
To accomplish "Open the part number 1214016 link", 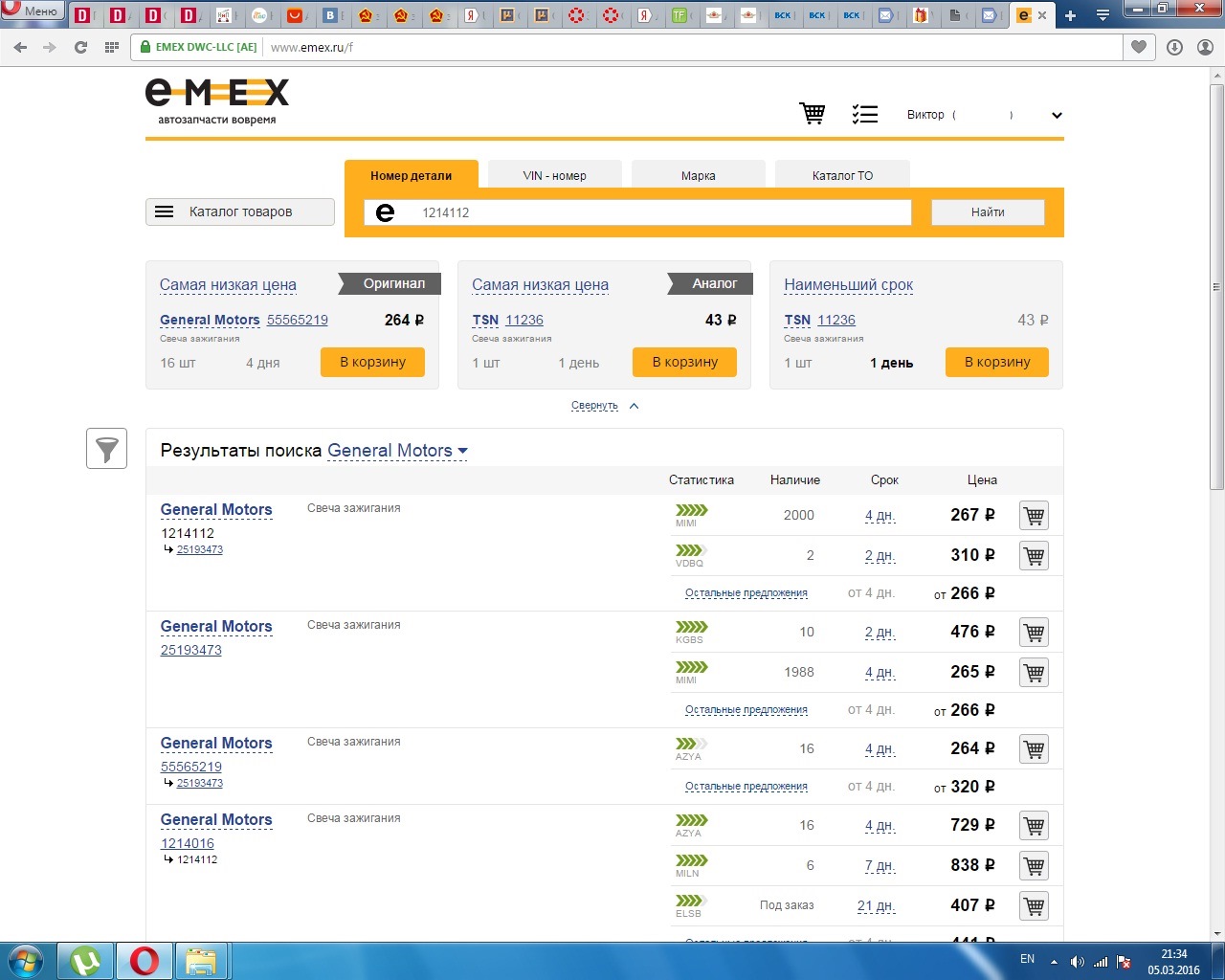I will click(x=188, y=843).
